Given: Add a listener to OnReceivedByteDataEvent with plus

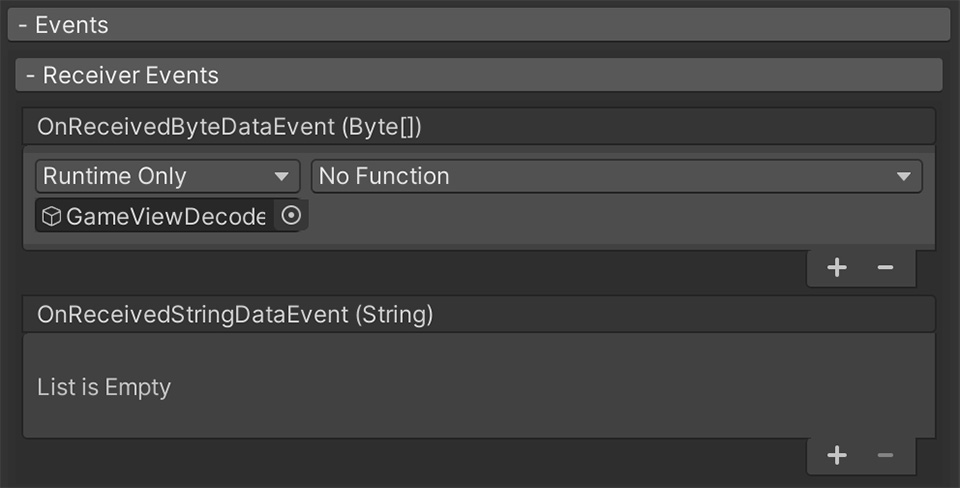Looking at the screenshot, I should coord(836,268).
